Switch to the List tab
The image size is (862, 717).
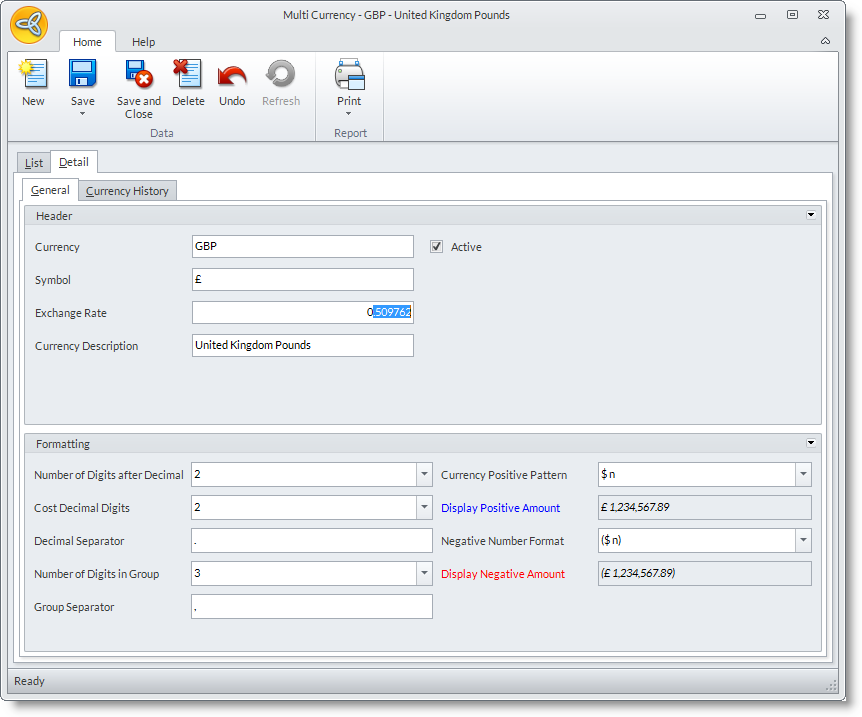[34, 163]
